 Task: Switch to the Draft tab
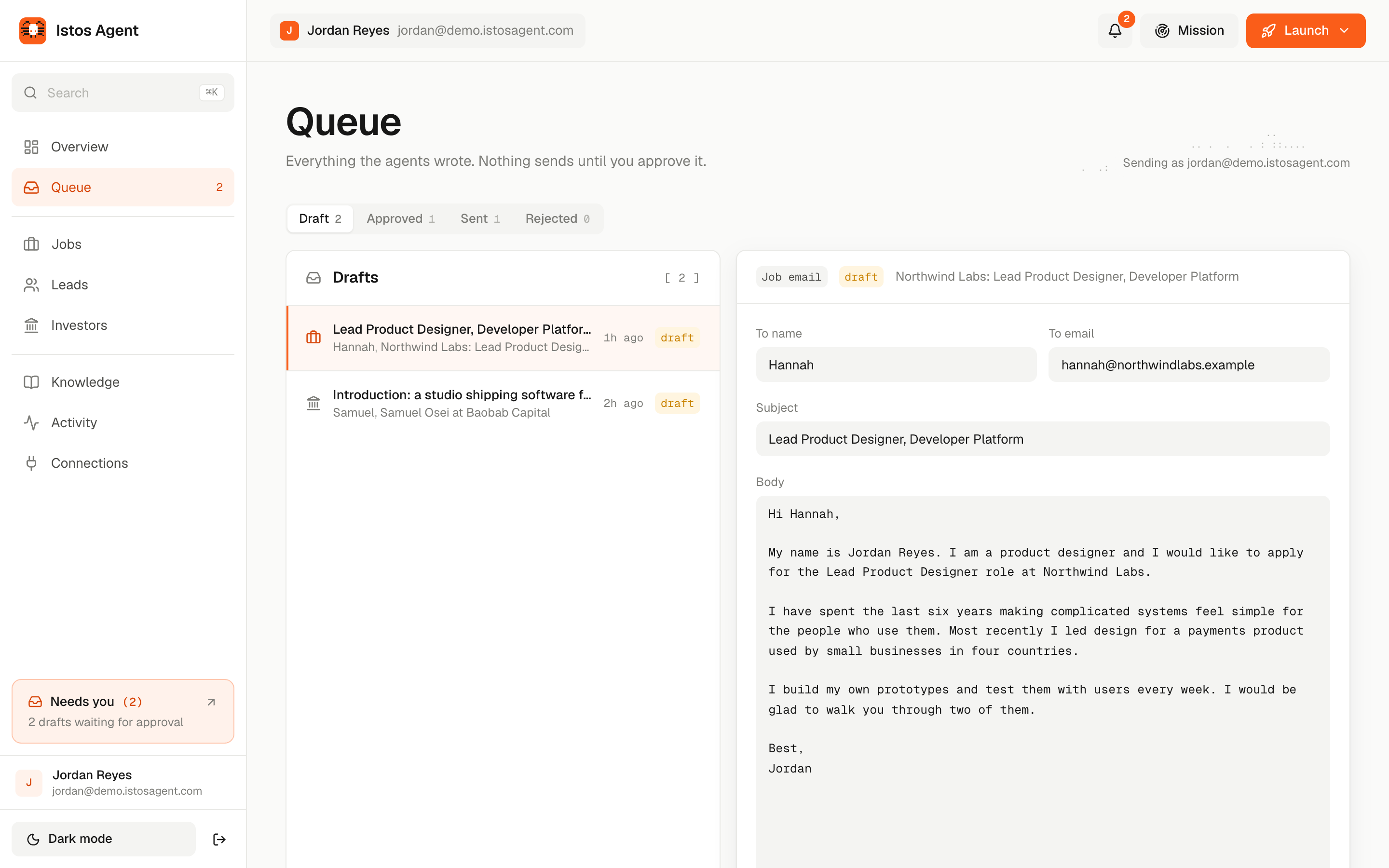[320, 219]
